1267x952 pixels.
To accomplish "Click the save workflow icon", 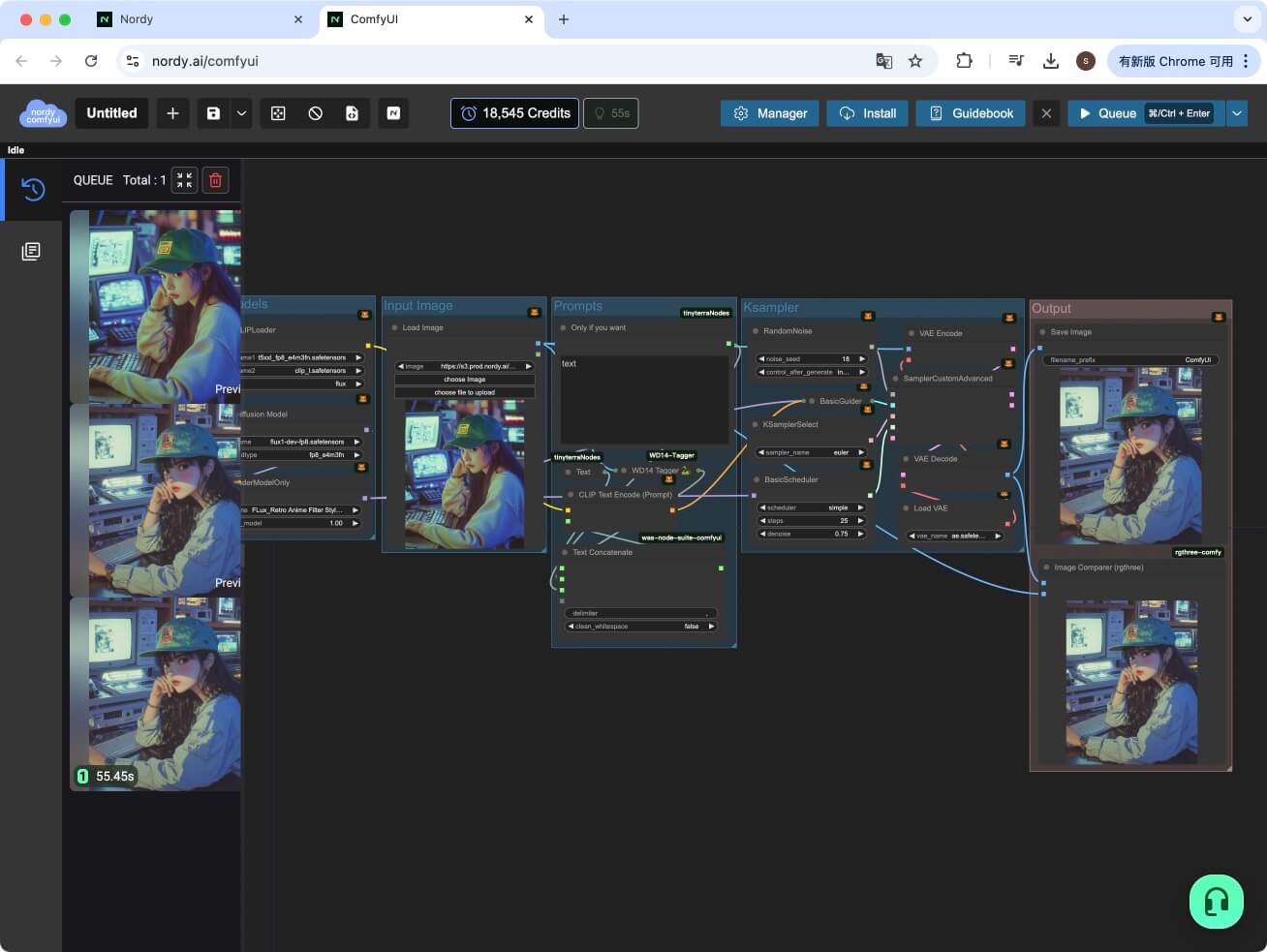I will click(x=213, y=113).
